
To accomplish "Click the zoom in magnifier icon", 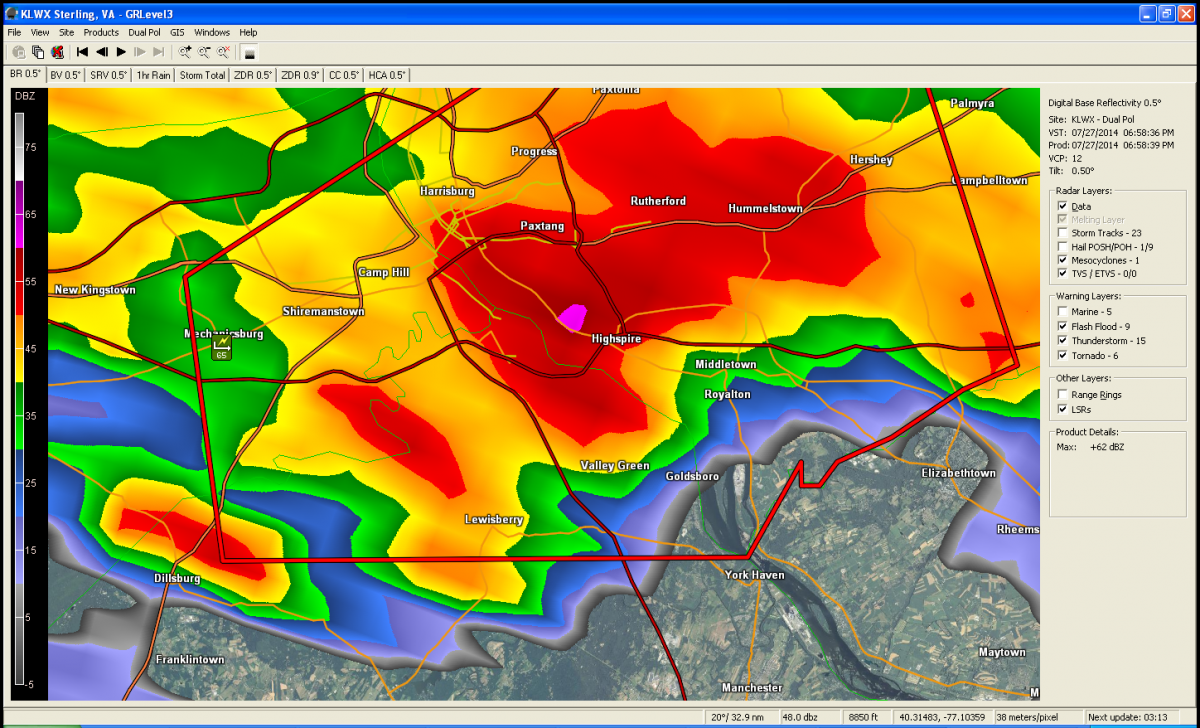I will 185,51.
